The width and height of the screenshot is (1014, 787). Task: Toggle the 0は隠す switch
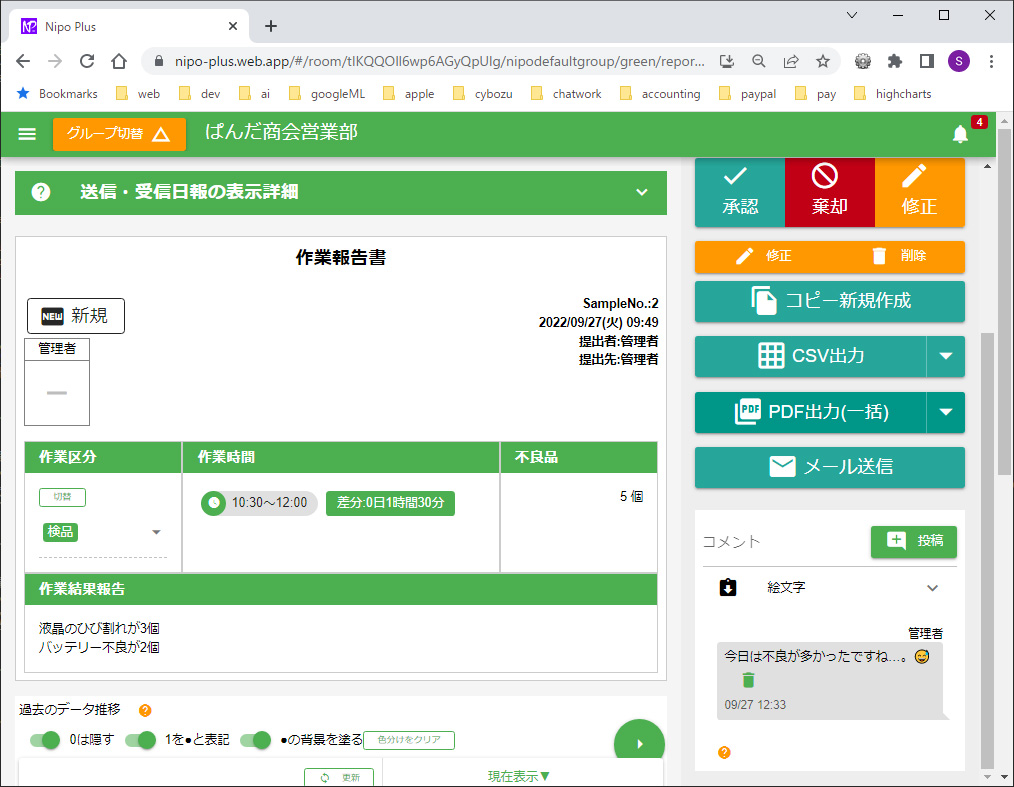click(46, 740)
